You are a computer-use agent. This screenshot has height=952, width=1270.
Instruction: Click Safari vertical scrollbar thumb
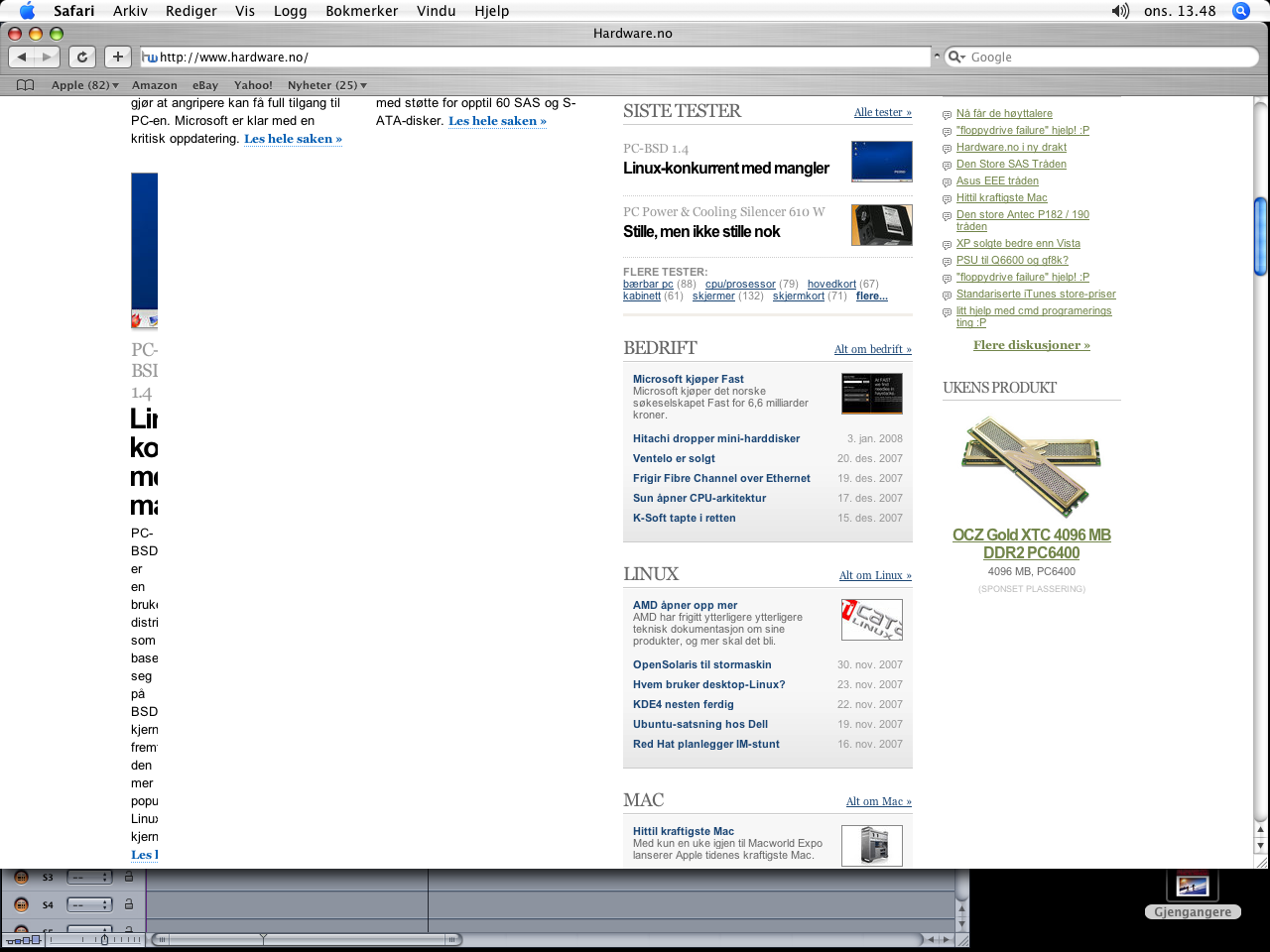(x=1260, y=236)
